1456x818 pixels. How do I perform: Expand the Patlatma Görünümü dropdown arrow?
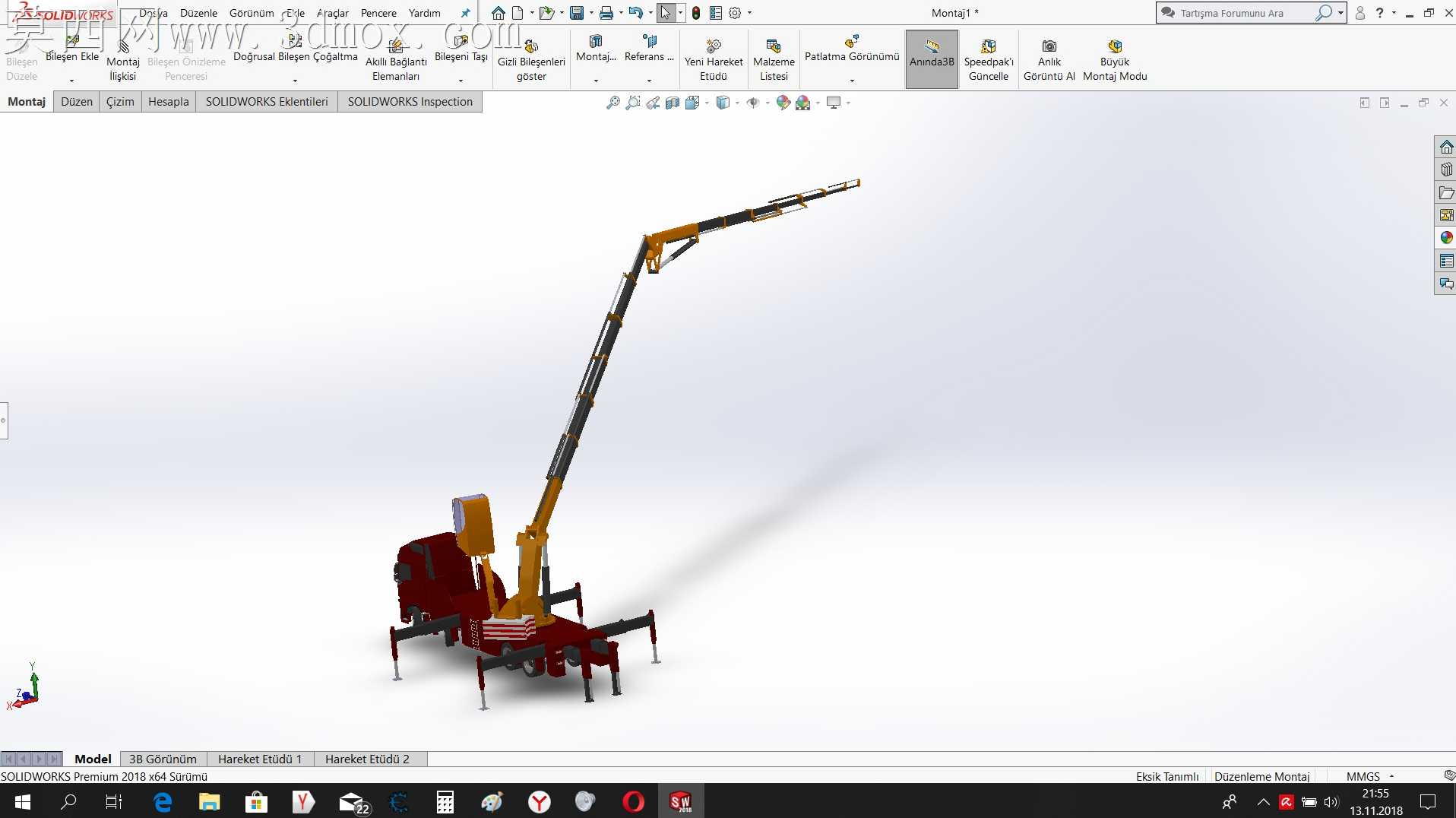pyautogui.click(x=852, y=81)
